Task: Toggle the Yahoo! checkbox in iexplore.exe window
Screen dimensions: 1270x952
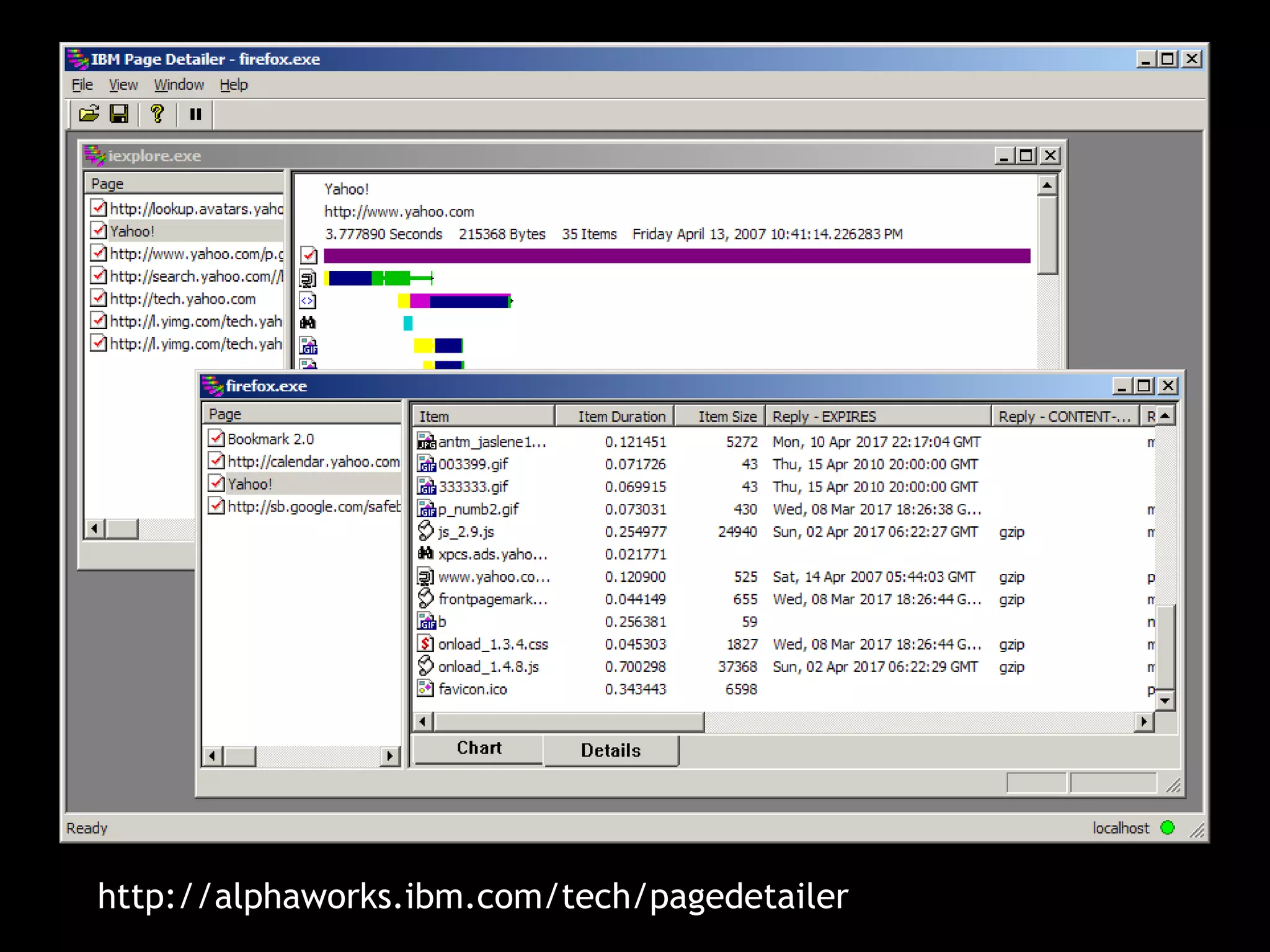Action: click(99, 231)
